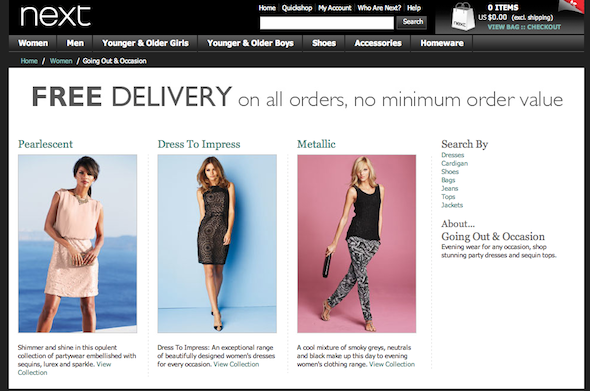This screenshot has height=391, width=590.
Task: Click the top Home link
Action: pos(267,8)
